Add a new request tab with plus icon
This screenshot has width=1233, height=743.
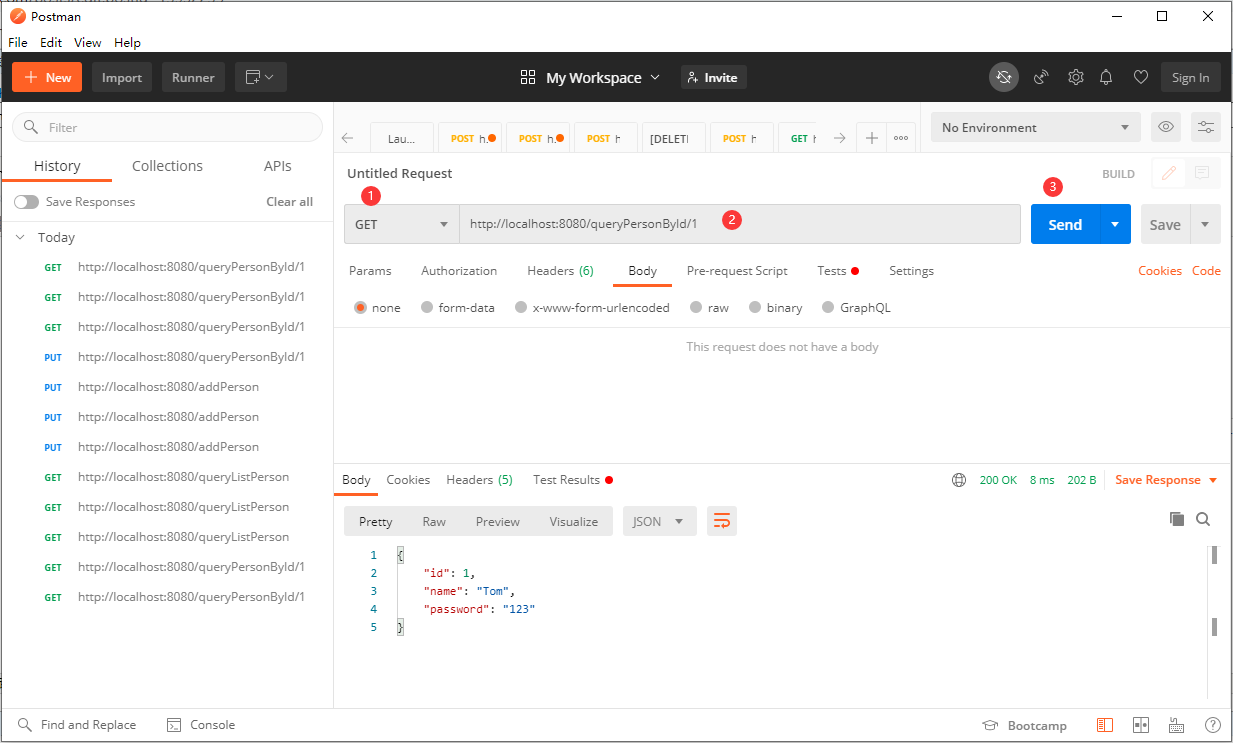pos(872,138)
